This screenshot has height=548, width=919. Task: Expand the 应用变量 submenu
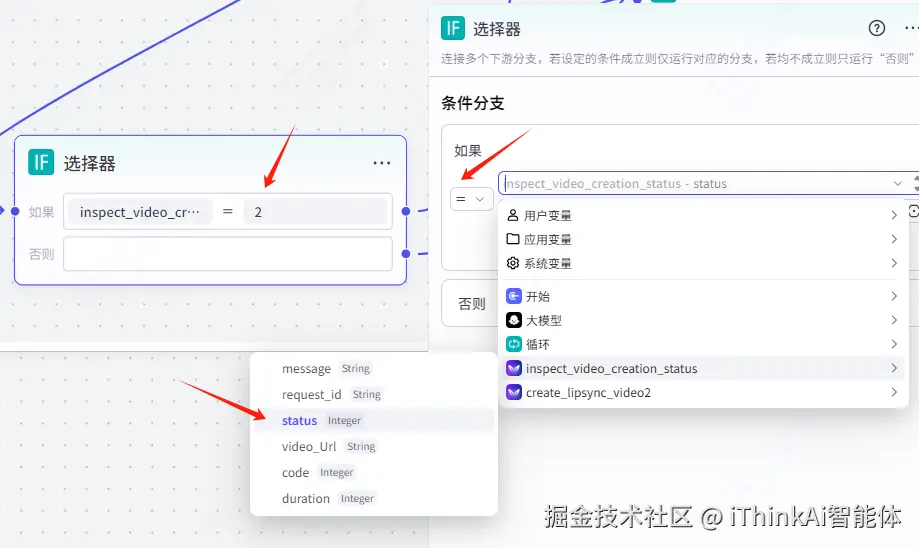click(894, 239)
